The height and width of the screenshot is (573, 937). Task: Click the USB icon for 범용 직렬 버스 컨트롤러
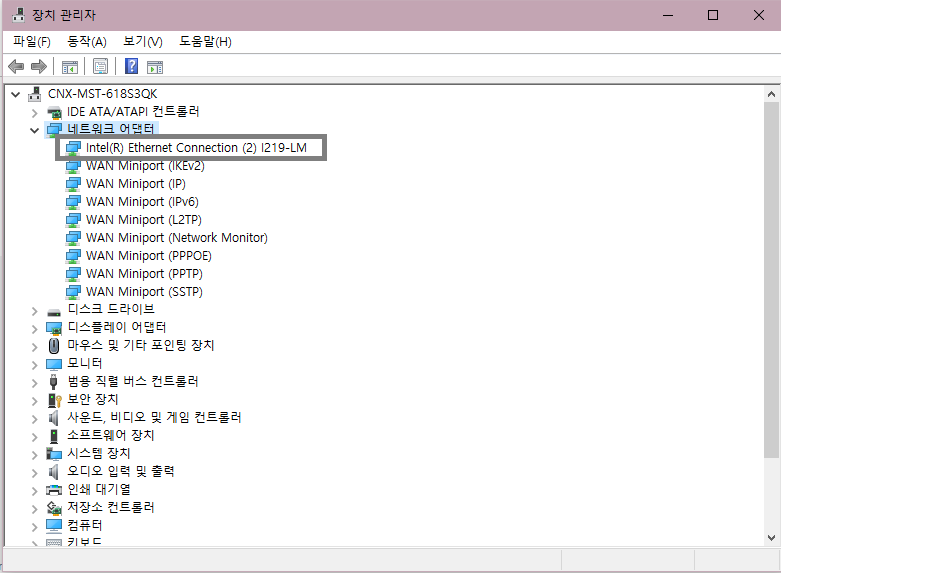coord(53,382)
